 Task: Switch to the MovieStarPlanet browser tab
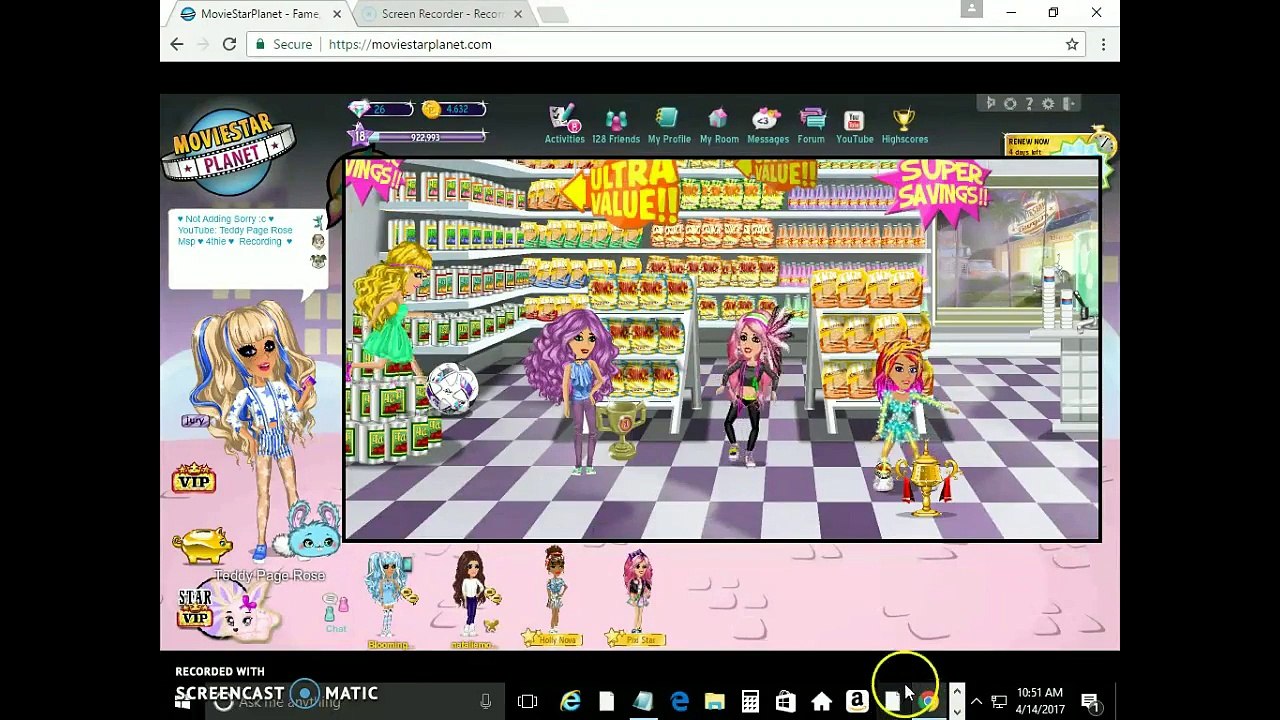258,14
